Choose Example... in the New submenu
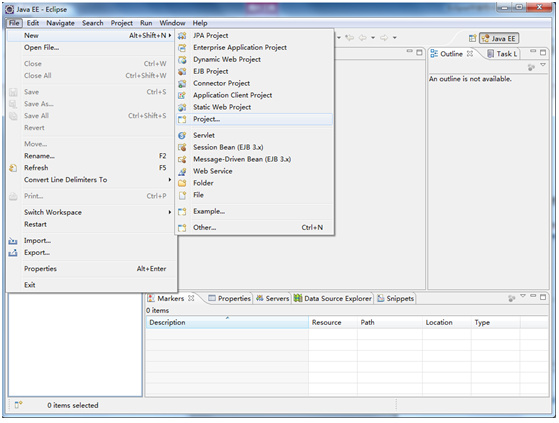Screen dimensions: 559x423 [x=255, y=212]
